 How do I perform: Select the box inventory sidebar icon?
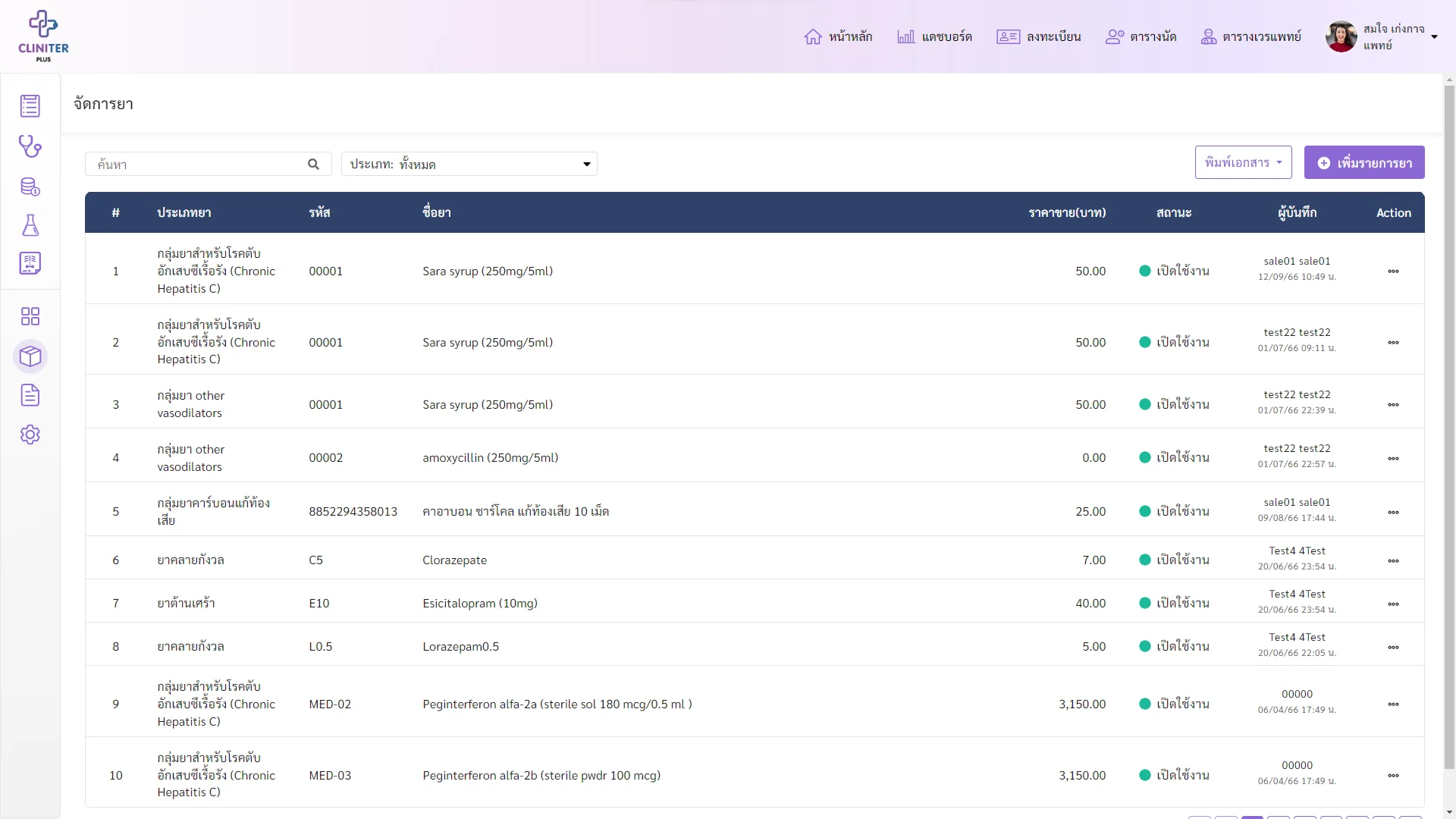point(30,356)
